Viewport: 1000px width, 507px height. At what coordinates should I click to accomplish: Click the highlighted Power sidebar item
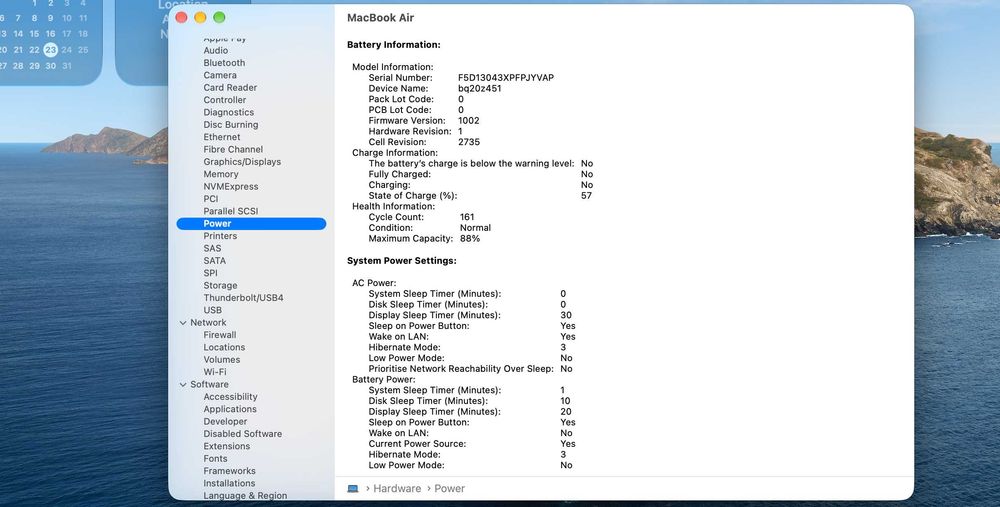click(251, 224)
